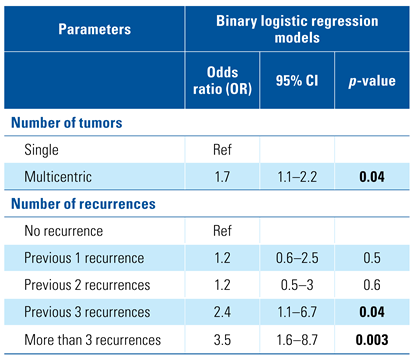Select the 2.4 odds ratio cell

point(222,312)
